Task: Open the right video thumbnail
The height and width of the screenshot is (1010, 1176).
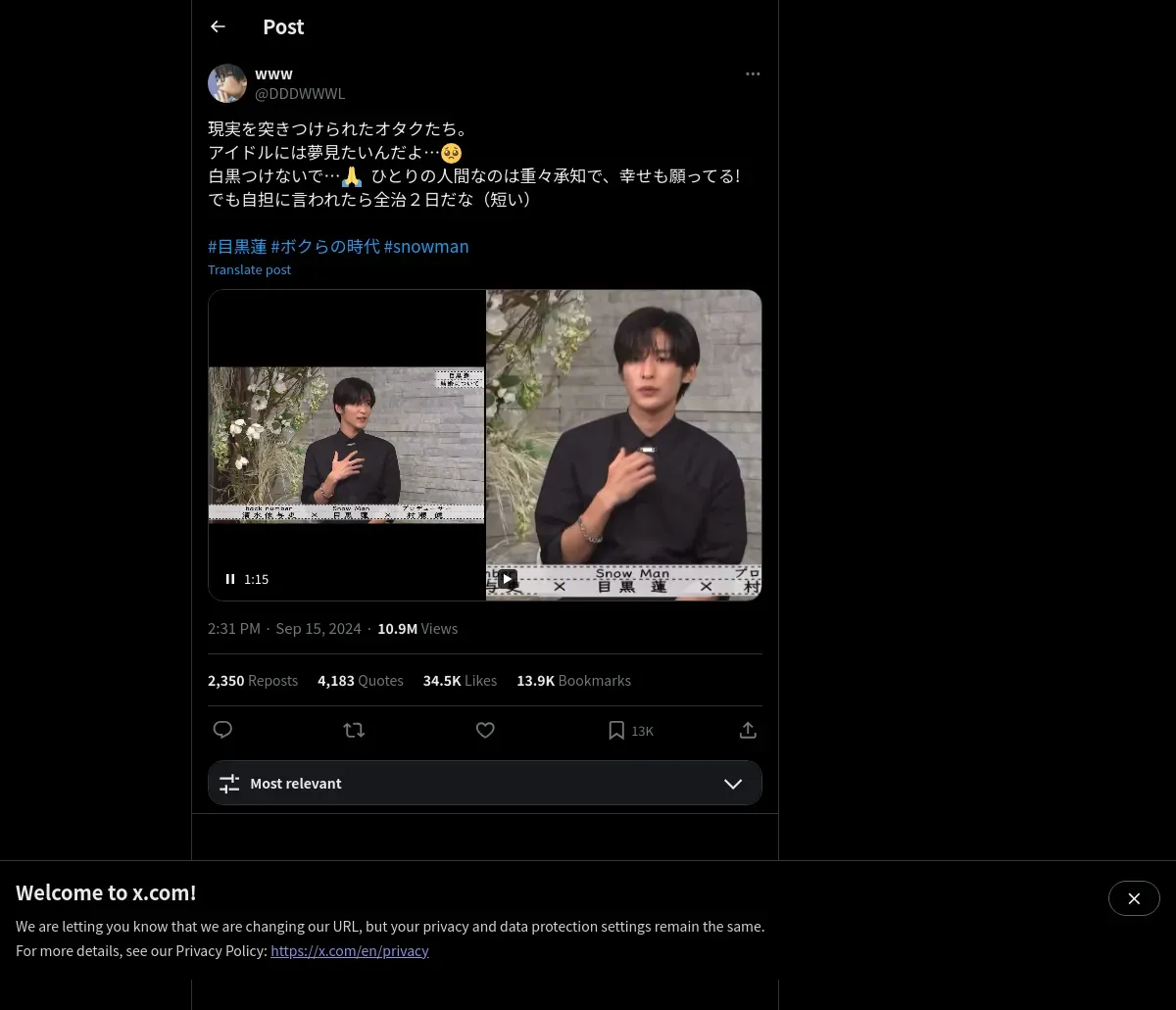Action: click(623, 431)
